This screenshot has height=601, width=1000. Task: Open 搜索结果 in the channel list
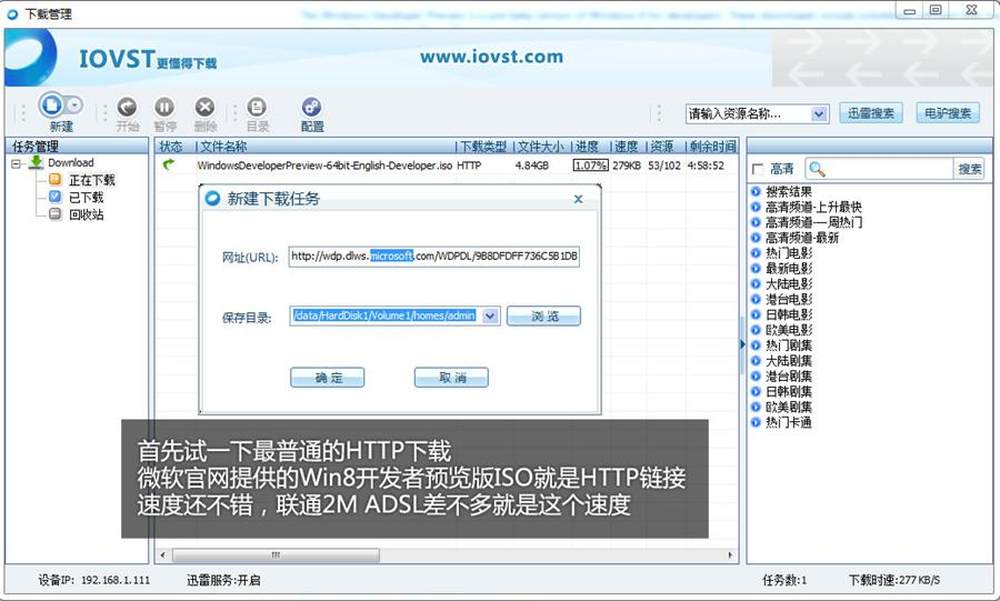[x=788, y=191]
